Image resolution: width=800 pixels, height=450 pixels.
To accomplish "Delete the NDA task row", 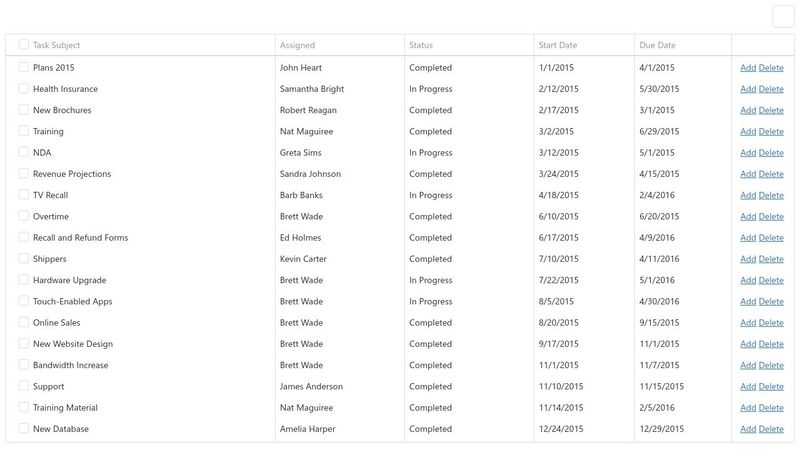I will coord(771,153).
